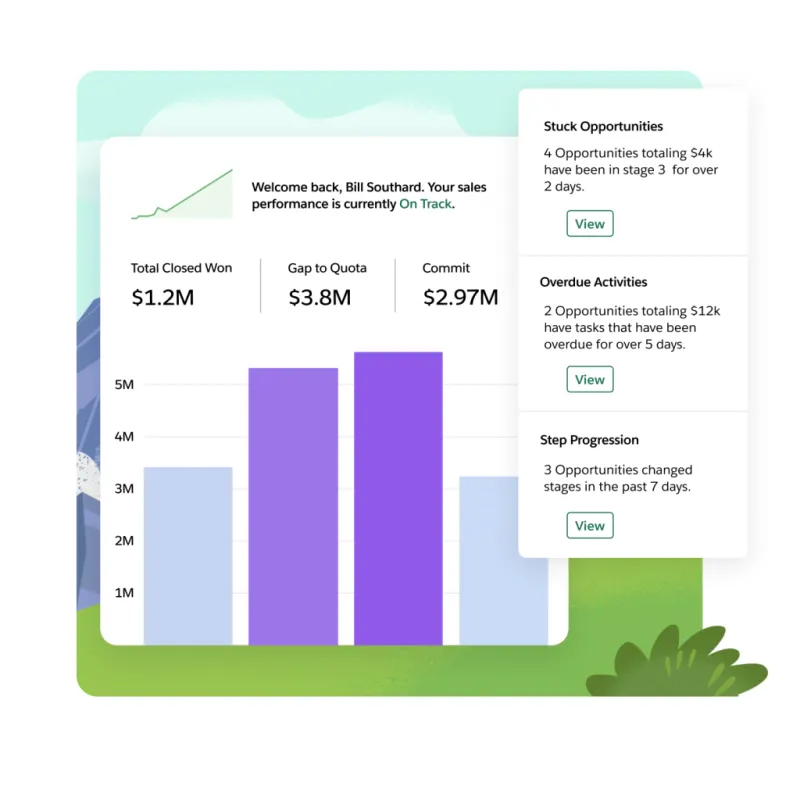
Task: Click View under Step Progression
Action: (590, 526)
